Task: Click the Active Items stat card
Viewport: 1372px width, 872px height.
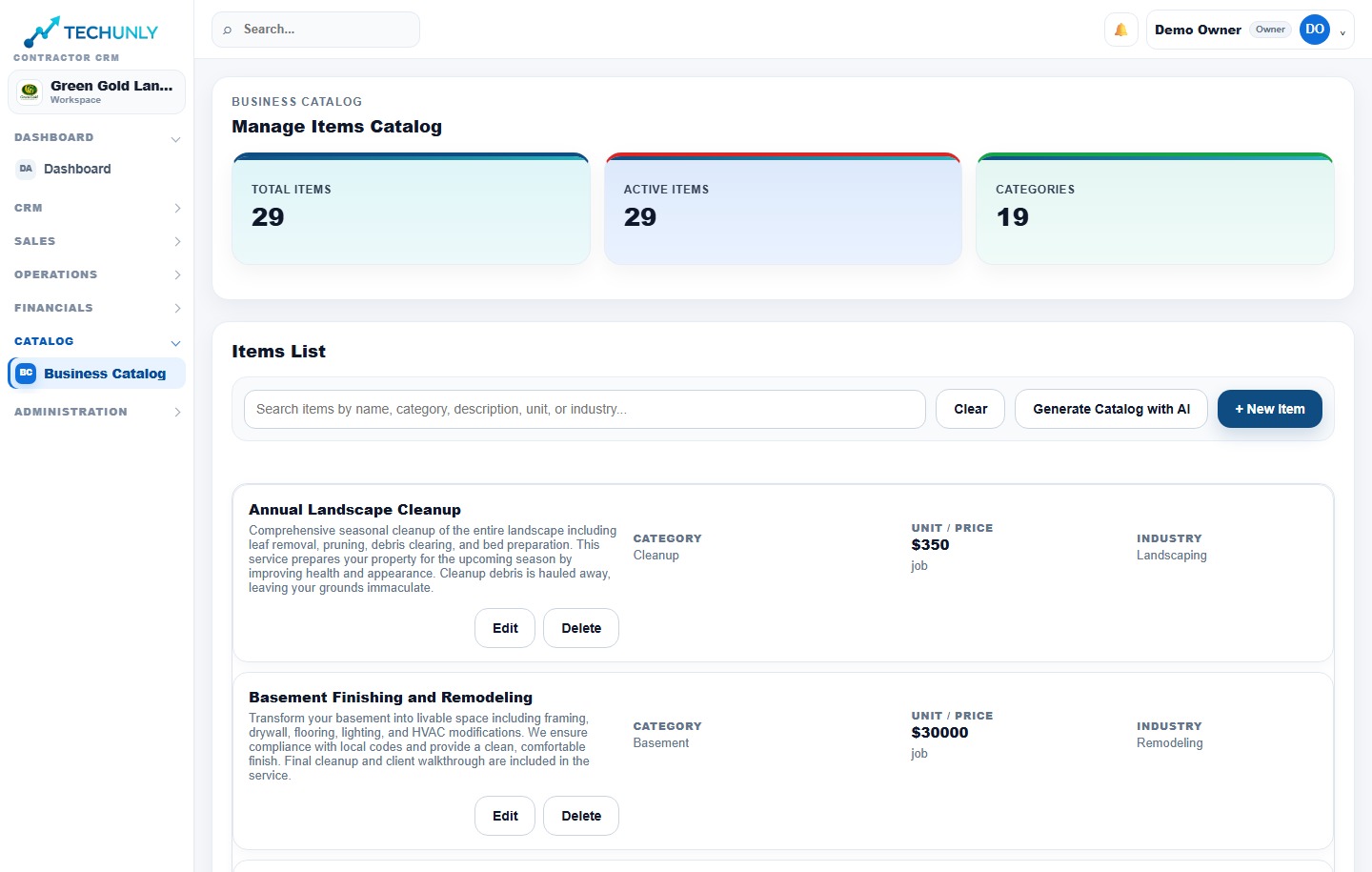Action: [x=783, y=209]
